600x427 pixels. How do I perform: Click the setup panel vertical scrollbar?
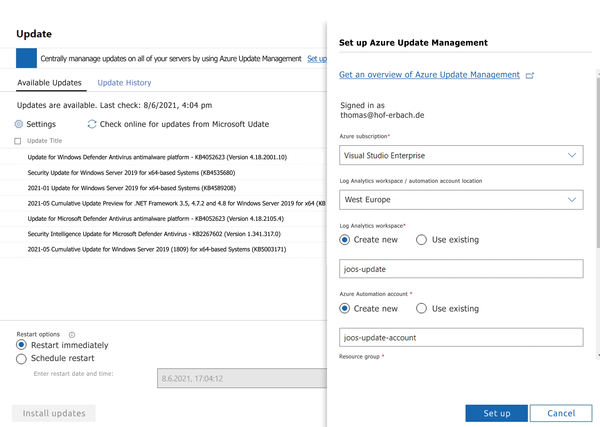coord(598,165)
